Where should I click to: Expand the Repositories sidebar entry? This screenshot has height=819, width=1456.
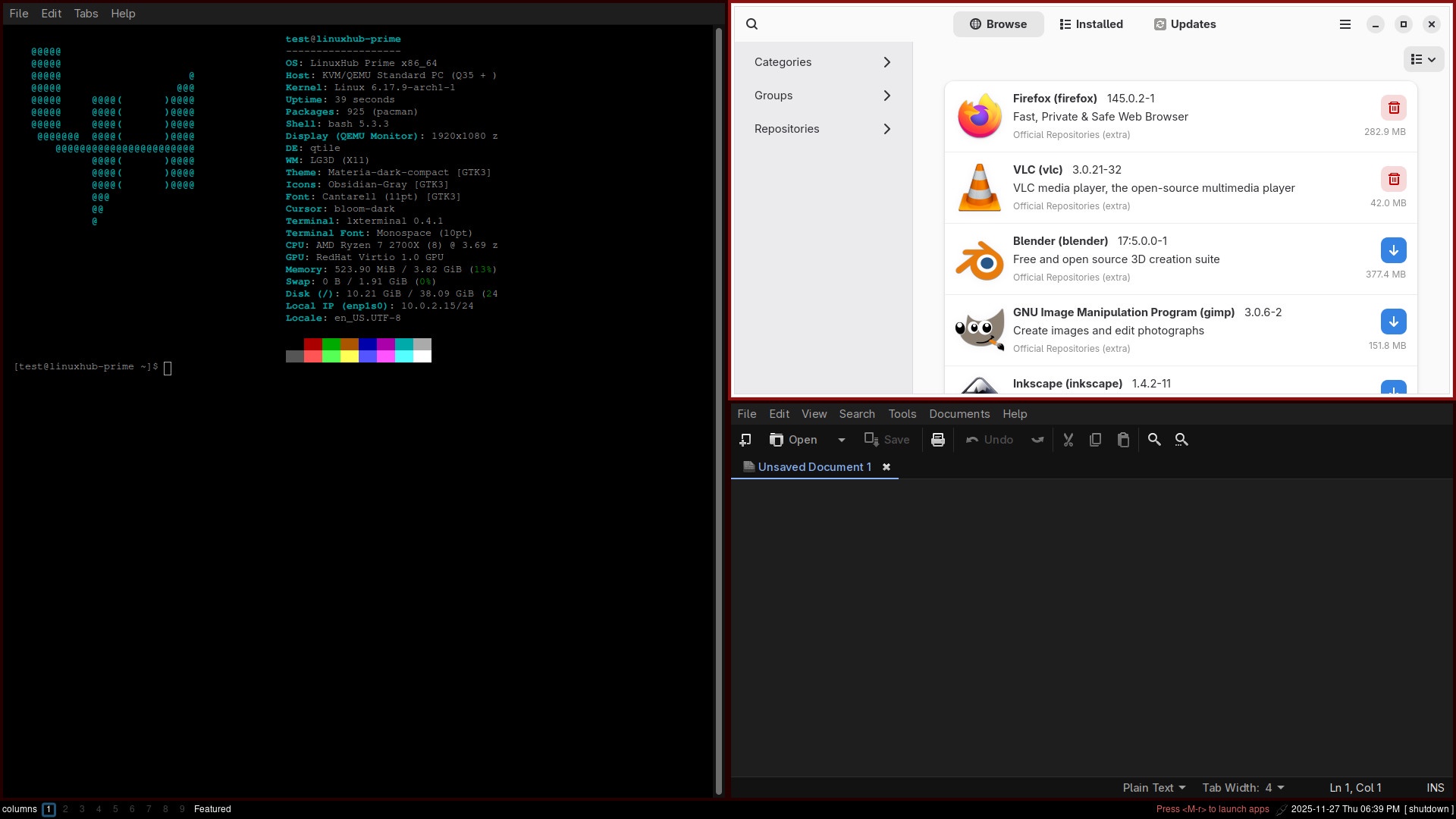point(823,129)
